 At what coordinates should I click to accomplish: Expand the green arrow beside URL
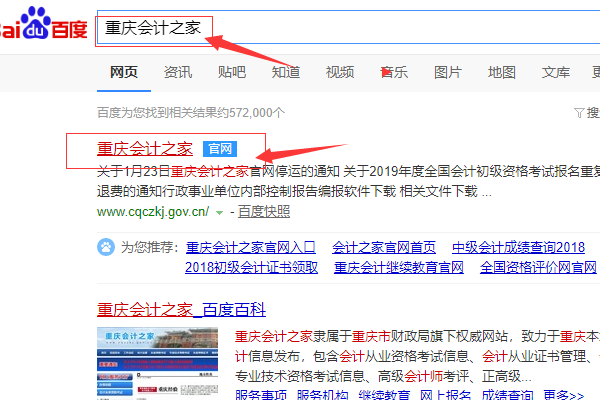(x=219, y=213)
